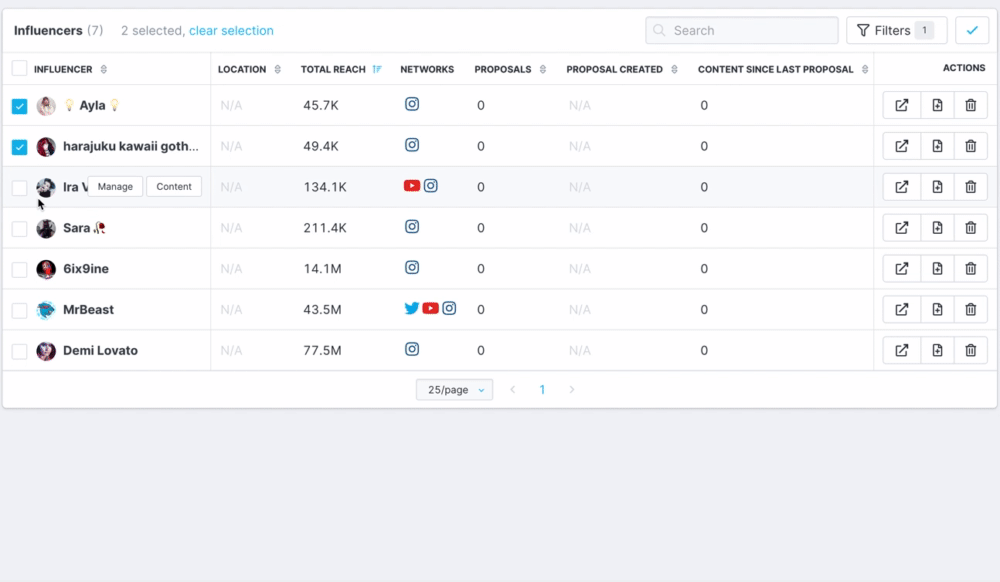Create proposal document for Ayla
The height and width of the screenshot is (582, 1000).
[937, 105]
